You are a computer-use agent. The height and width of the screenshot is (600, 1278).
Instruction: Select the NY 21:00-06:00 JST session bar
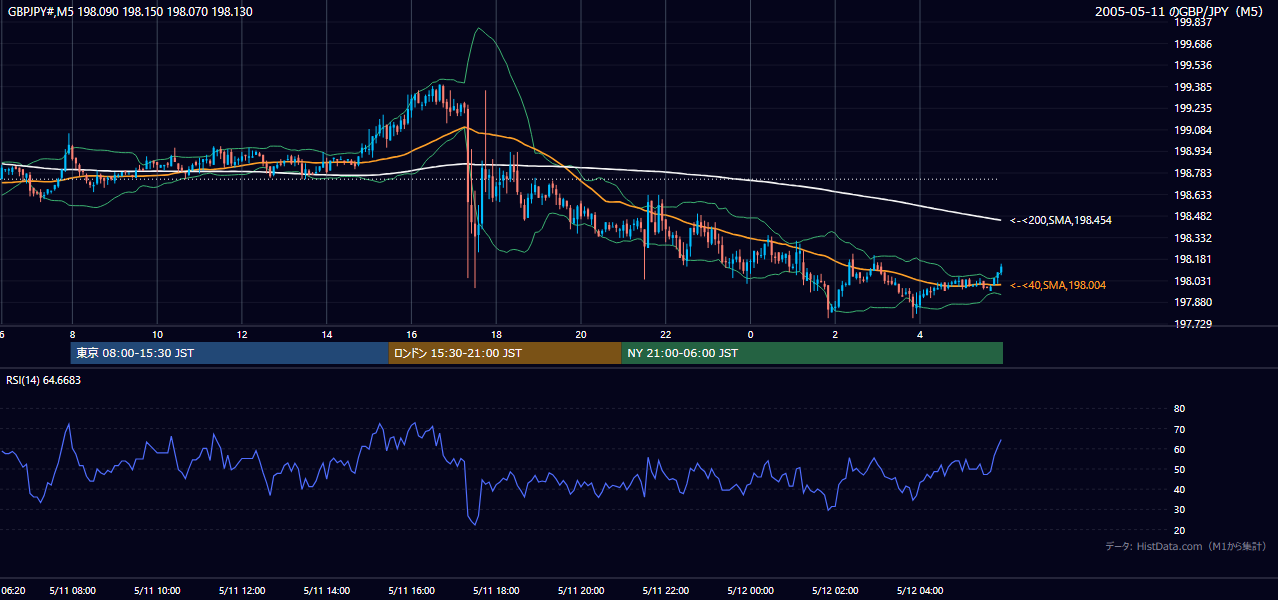pyautogui.click(x=812, y=353)
